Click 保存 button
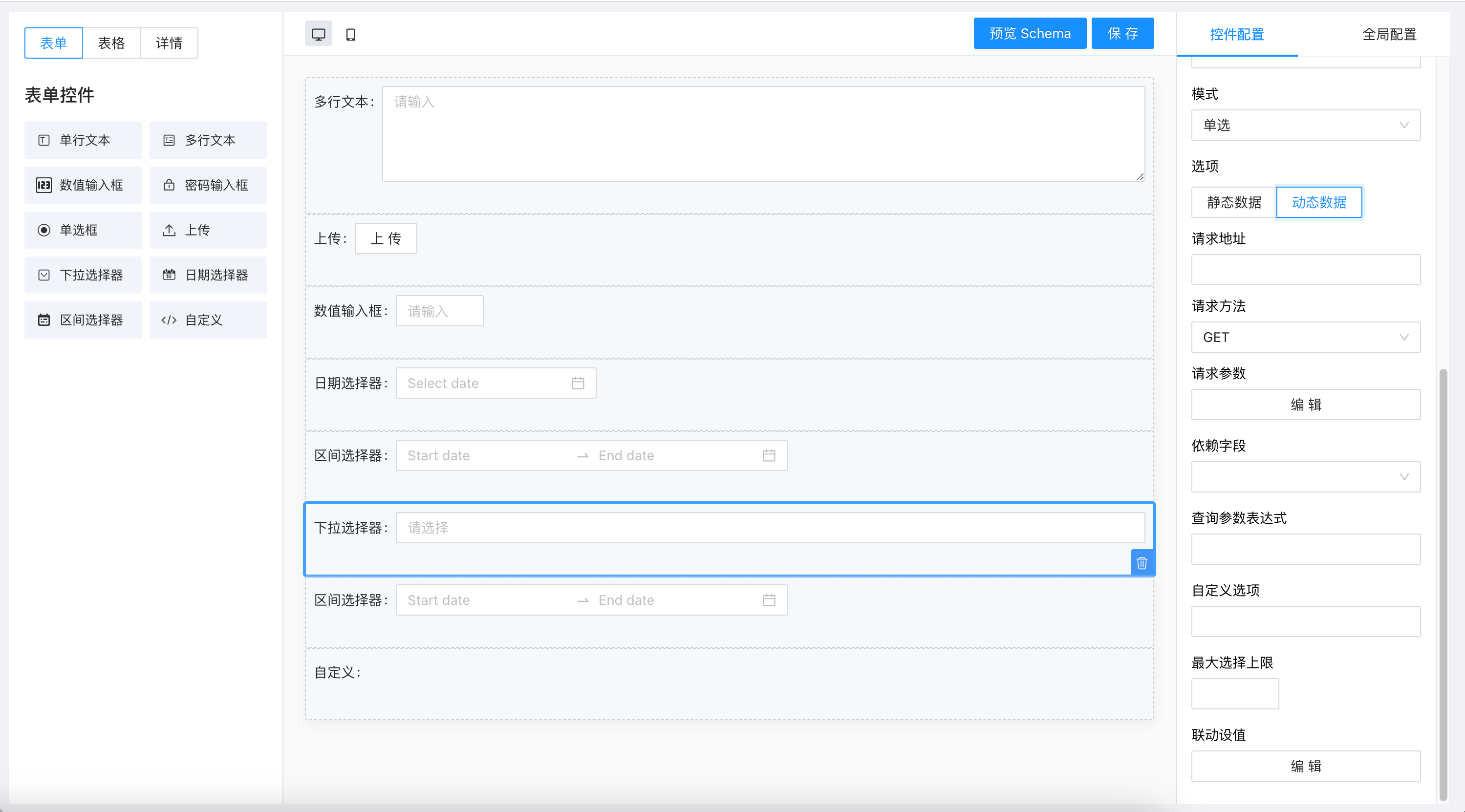 point(1122,34)
